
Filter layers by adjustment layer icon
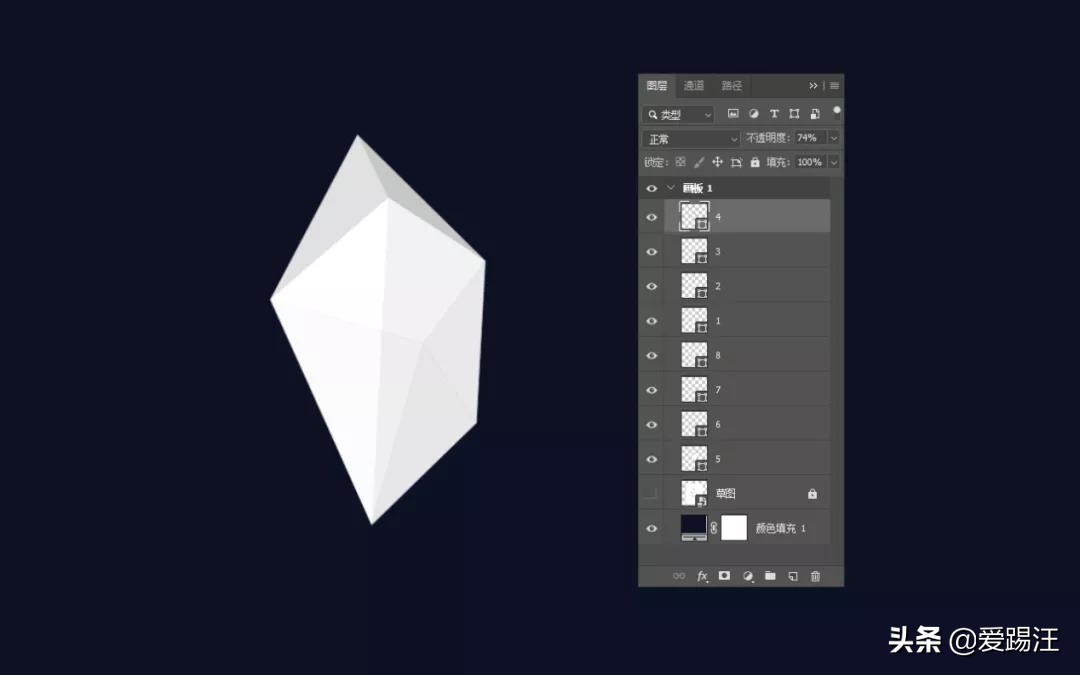pos(754,114)
